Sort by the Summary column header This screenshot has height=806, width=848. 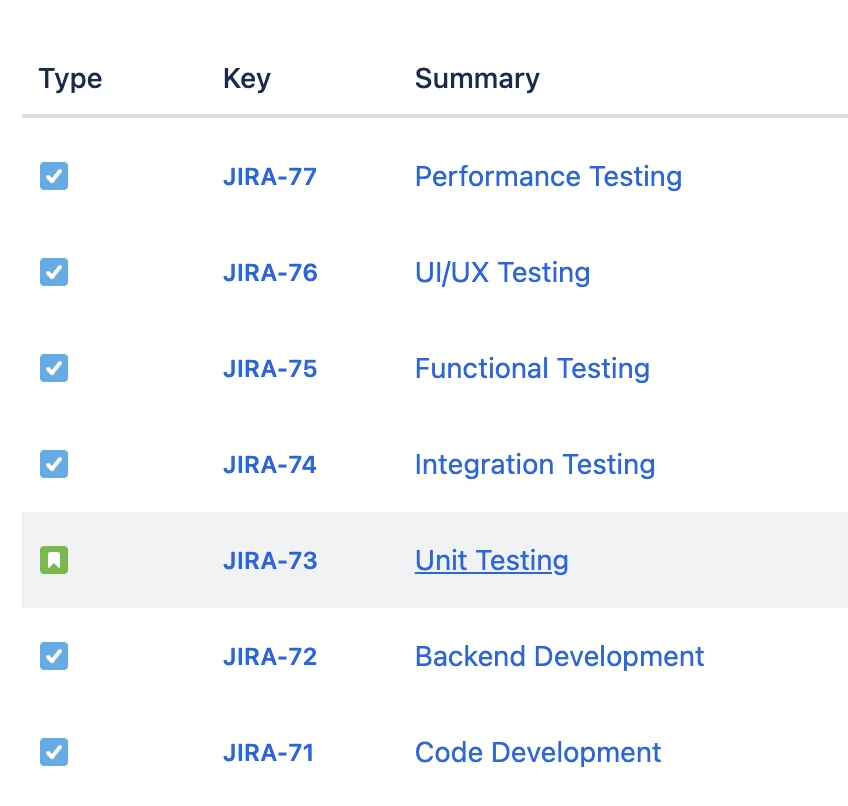[477, 78]
